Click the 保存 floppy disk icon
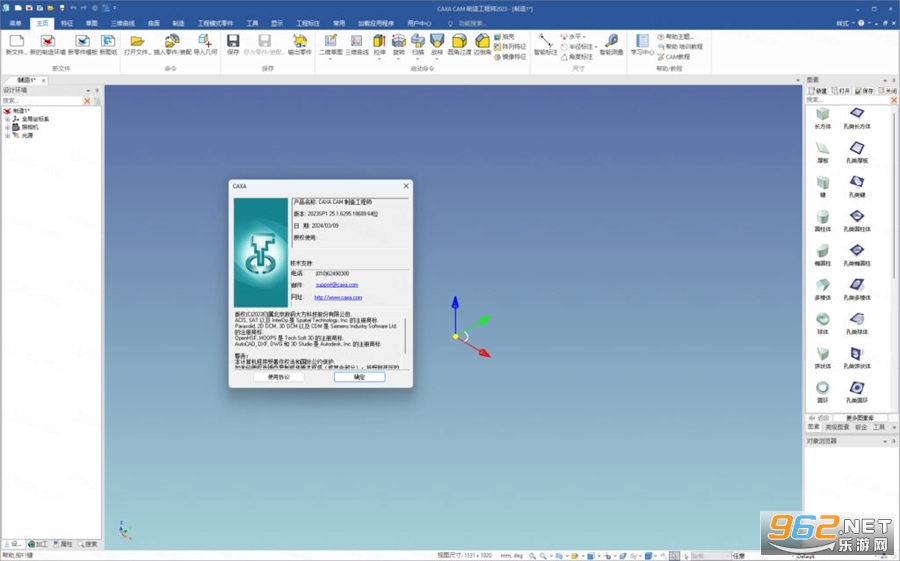The width and height of the screenshot is (900, 561). click(232, 41)
